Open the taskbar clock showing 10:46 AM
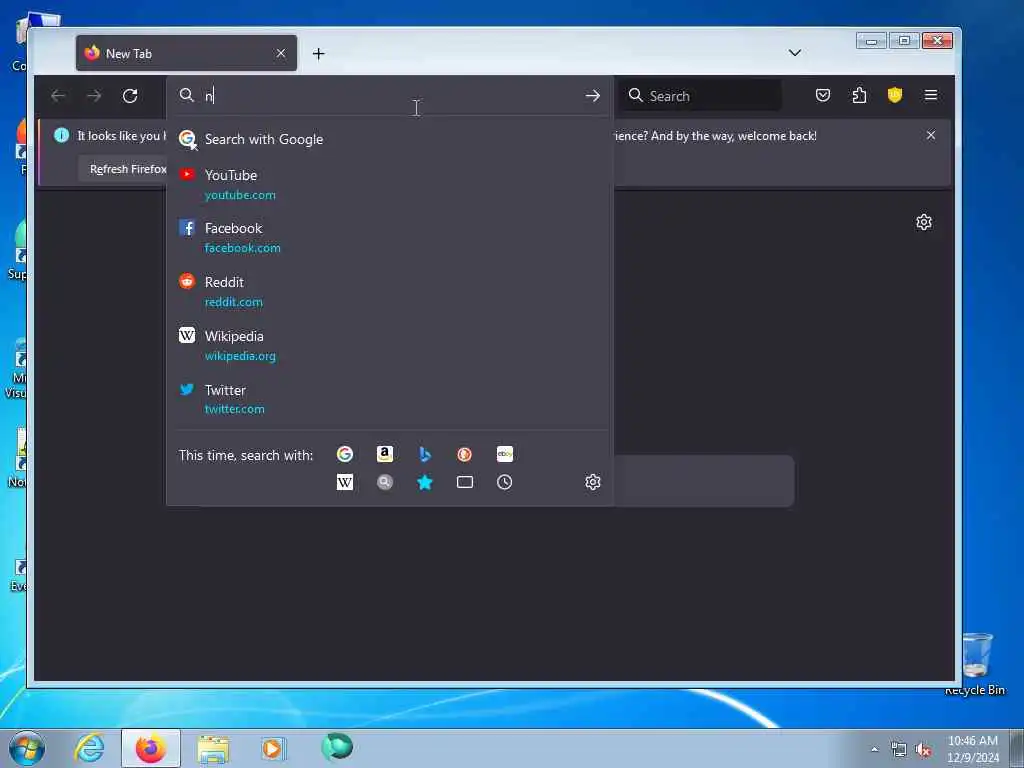 click(973, 749)
